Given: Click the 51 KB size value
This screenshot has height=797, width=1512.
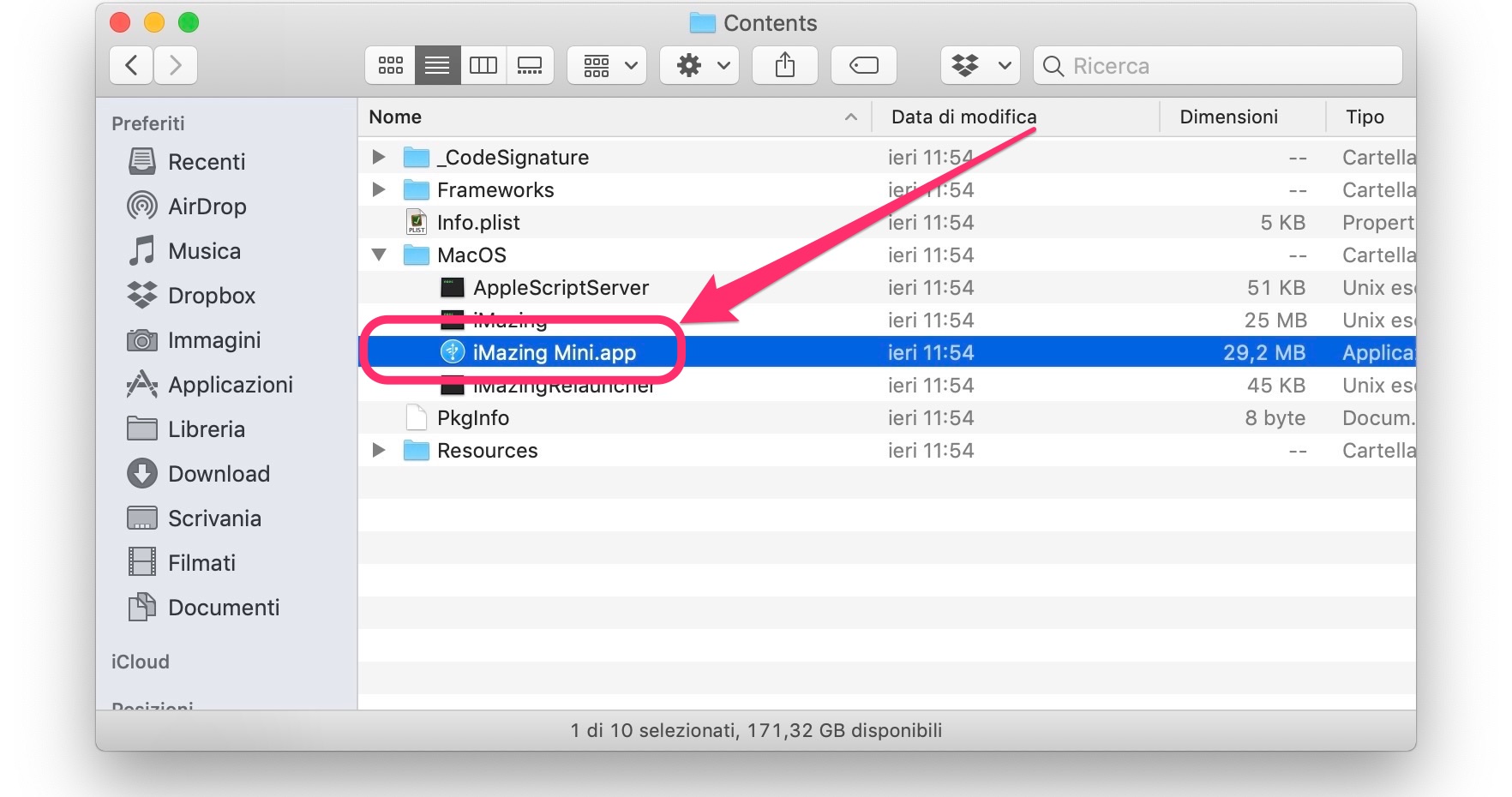Looking at the screenshot, I should (x=1276, y=288).
